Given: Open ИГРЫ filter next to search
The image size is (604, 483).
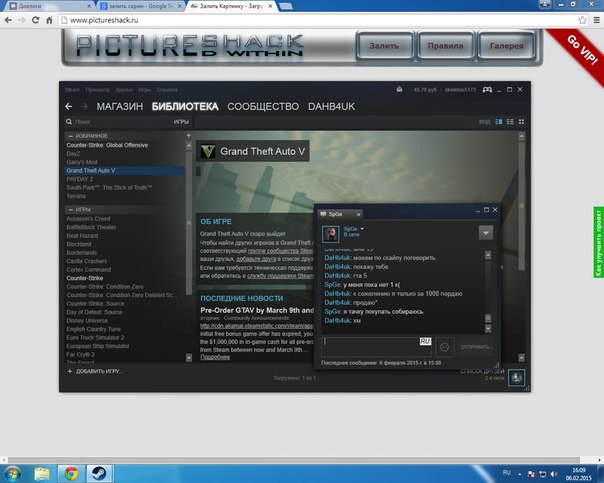Looking at the screenshot, I should (x=181, y=122).
